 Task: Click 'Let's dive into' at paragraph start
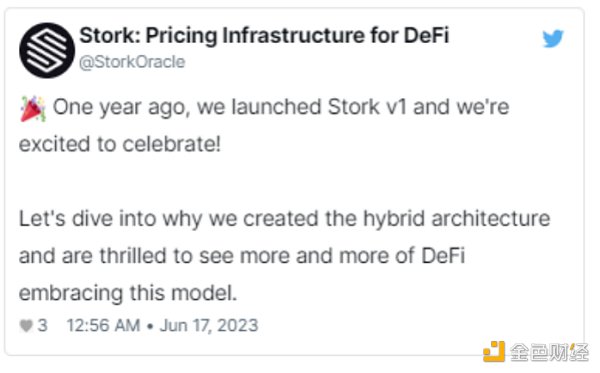(x=88, y=219)
